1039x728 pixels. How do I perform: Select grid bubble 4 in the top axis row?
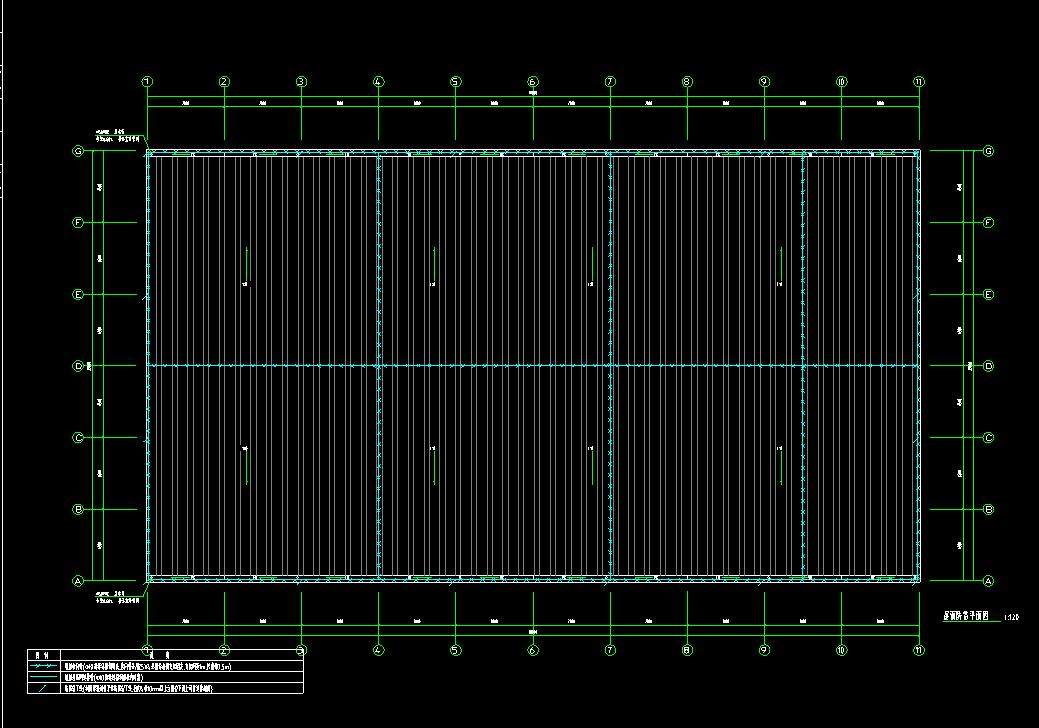378,82
